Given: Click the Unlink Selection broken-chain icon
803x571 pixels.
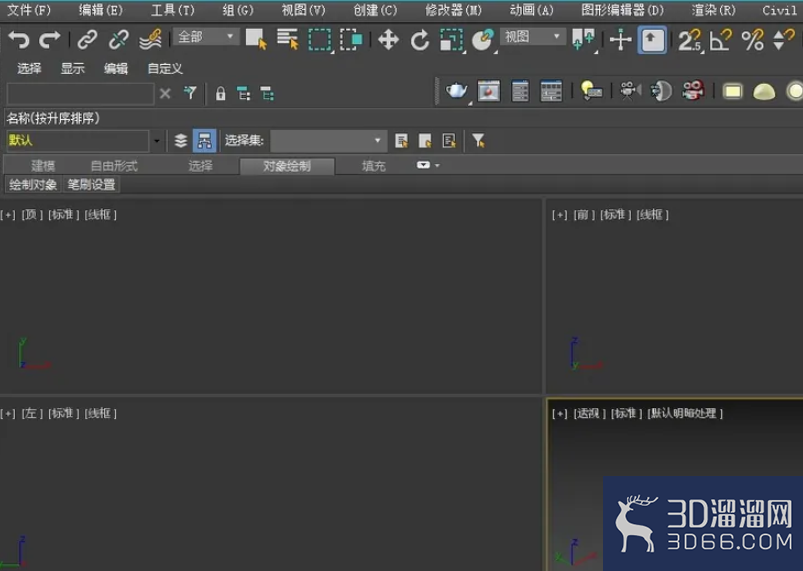Looking at the screenshot, I should (x=118, y=39).
